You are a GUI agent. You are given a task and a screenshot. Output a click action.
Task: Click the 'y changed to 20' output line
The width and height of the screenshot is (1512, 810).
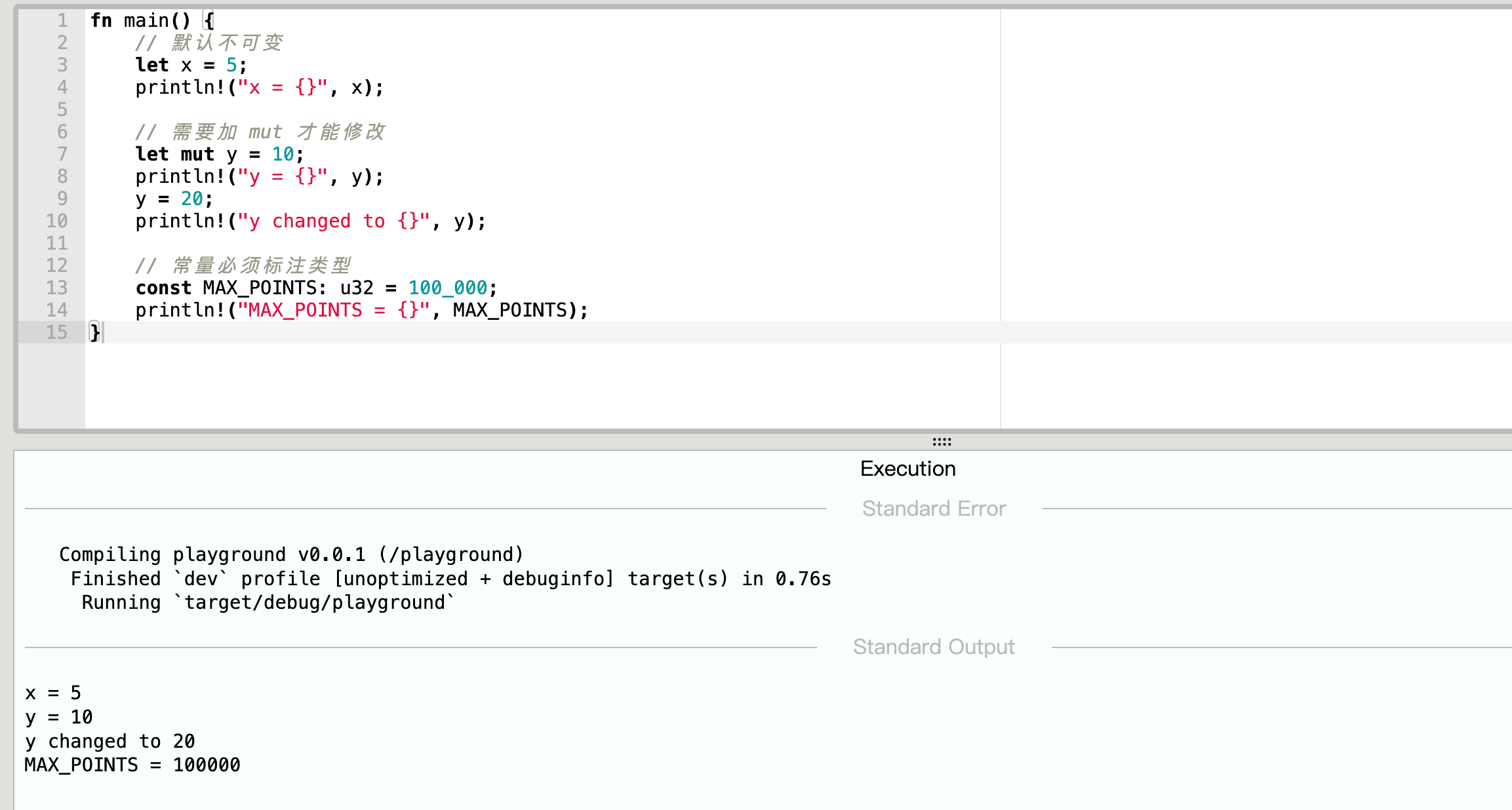click(110, 741)
